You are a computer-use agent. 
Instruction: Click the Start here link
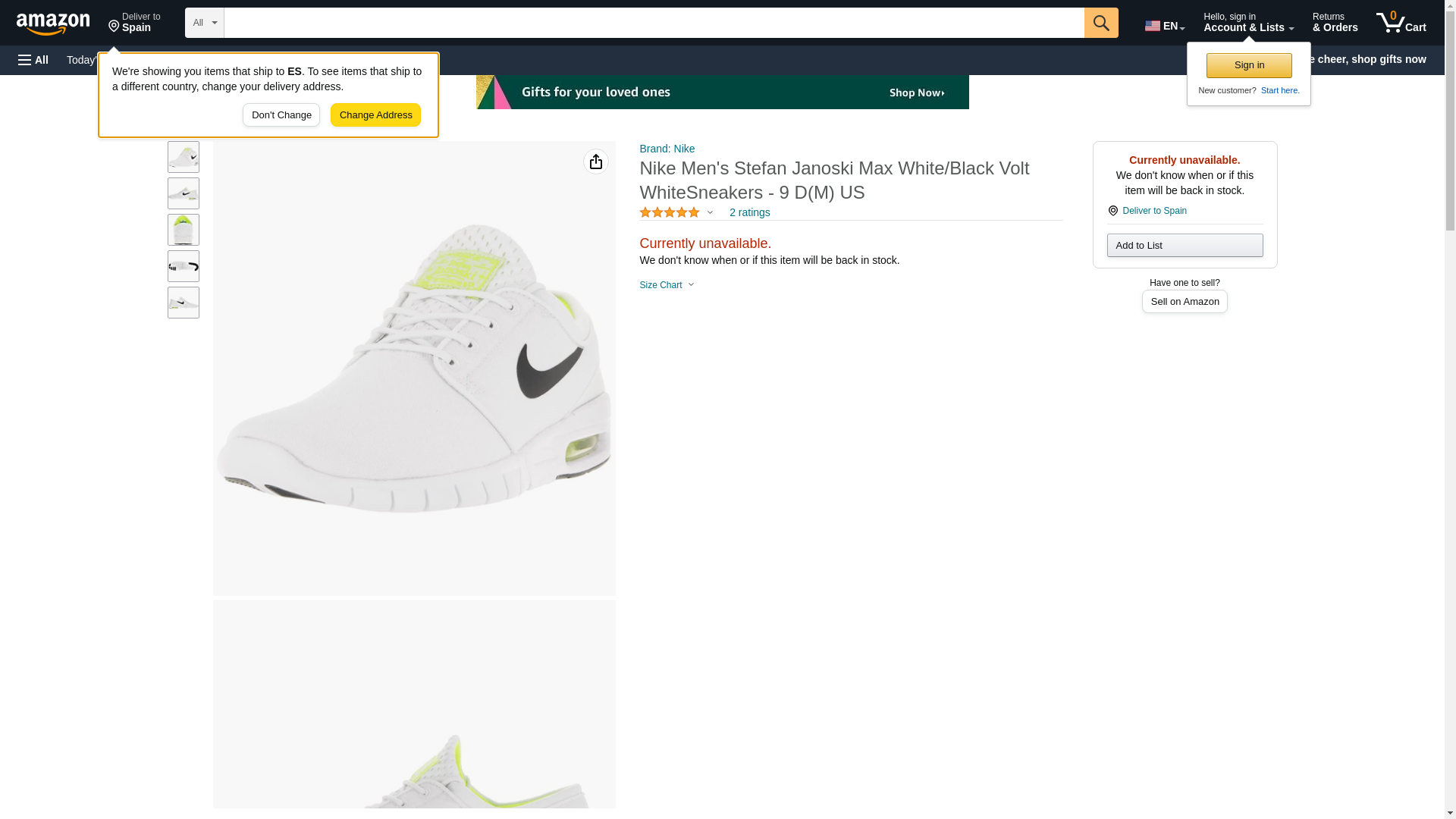1279,90
